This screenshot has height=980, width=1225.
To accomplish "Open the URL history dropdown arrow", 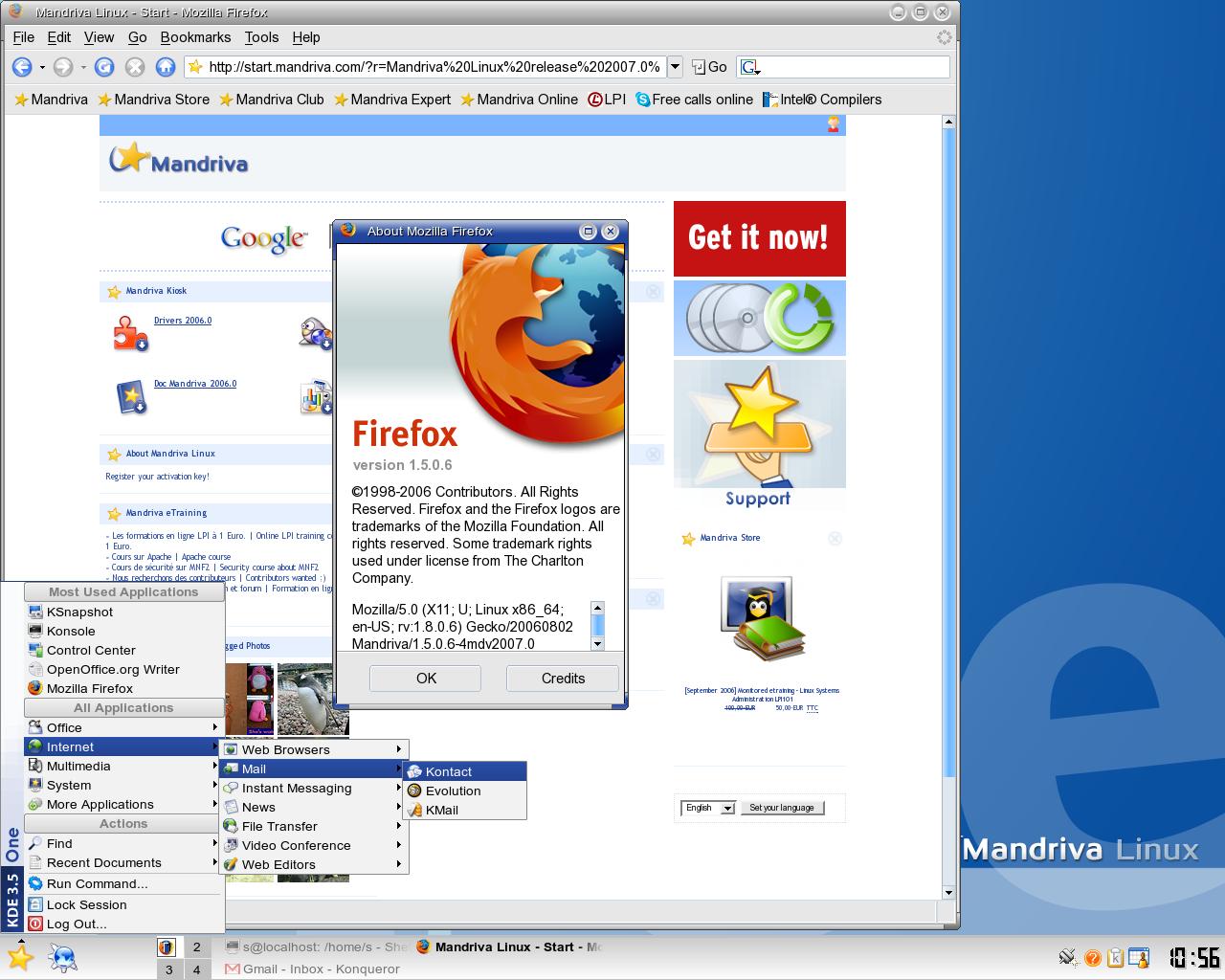I will click(675, 67).
